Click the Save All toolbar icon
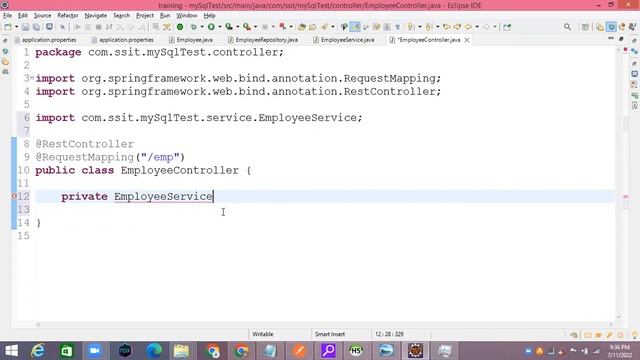Viewport: 640px width, 360px height. click(36, 27)
